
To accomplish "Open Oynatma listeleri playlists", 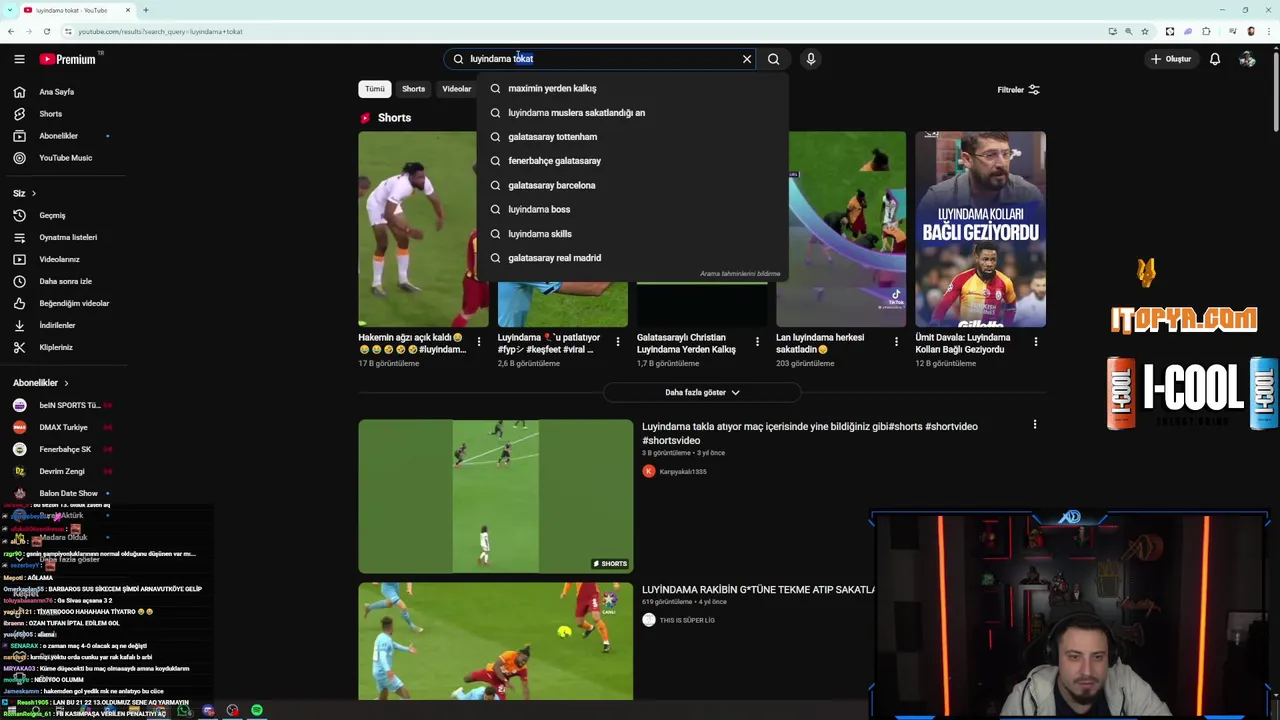I will (x=68, y=237).
